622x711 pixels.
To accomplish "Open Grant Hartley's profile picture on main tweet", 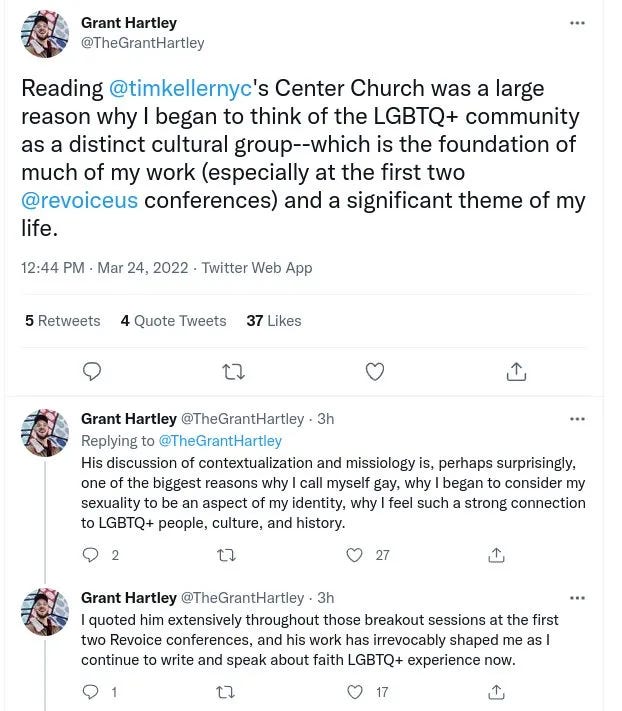I will coord(45,34).
